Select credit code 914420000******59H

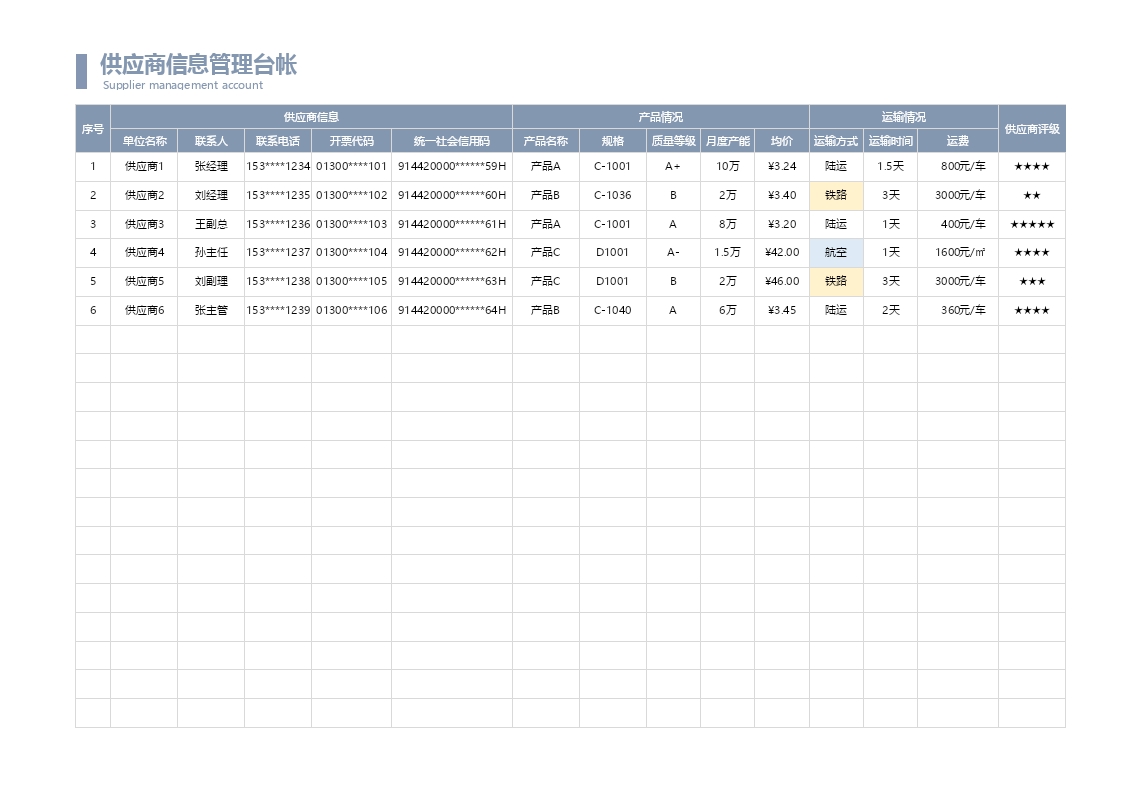[452, 166]
